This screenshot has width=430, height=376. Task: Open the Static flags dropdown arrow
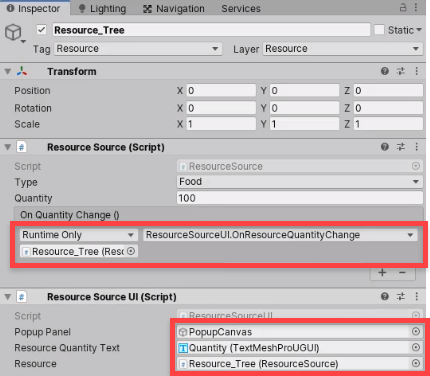pos(419,30)
